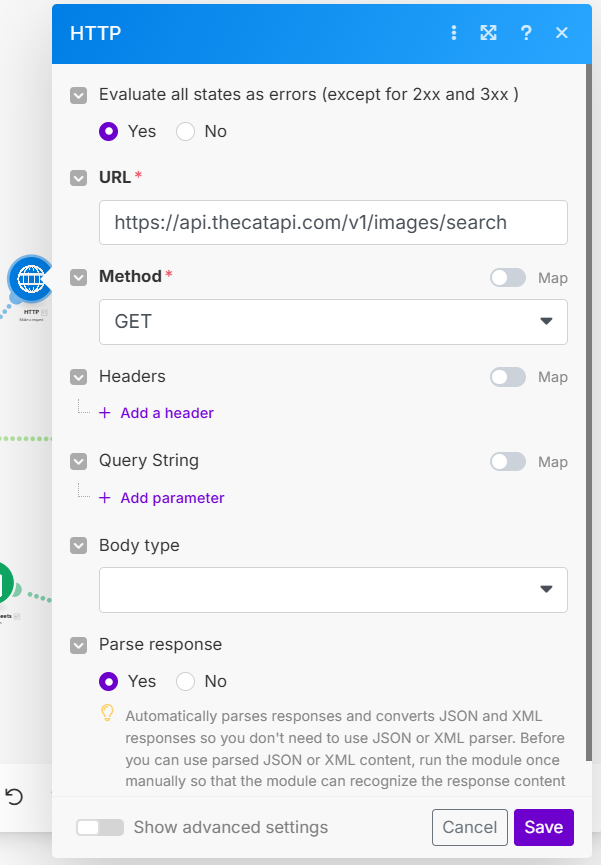Click the undo arrow icon
601x865 pixels.
(x=14, y=796)
